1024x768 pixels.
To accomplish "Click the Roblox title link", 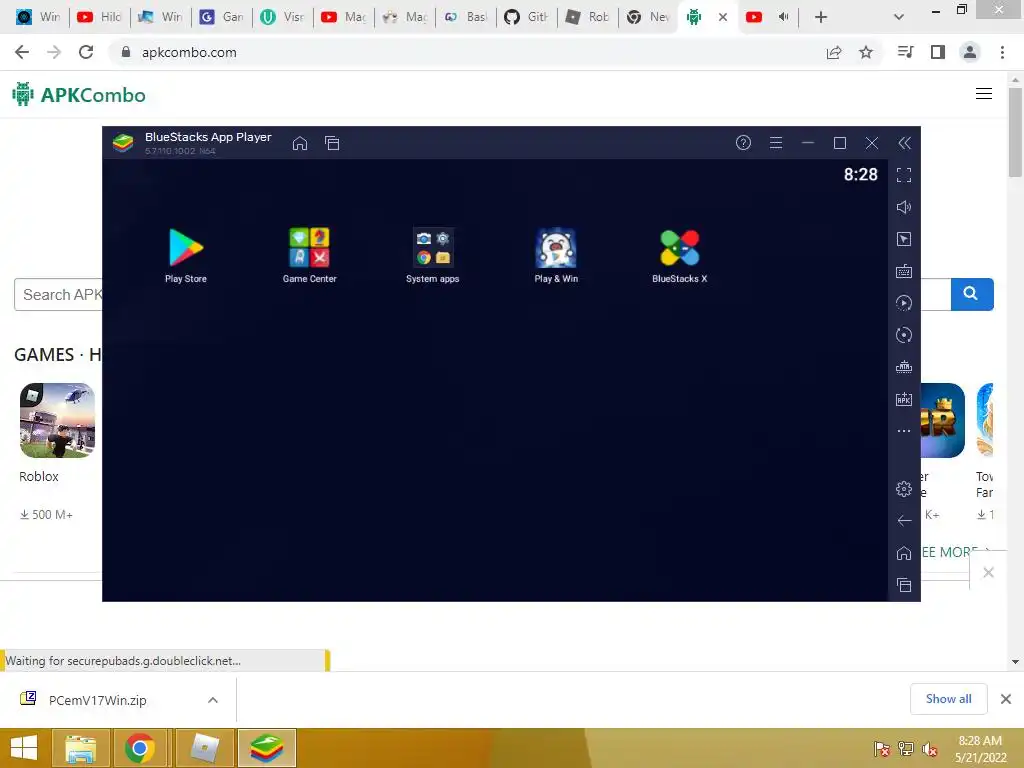I will (39, 477).
